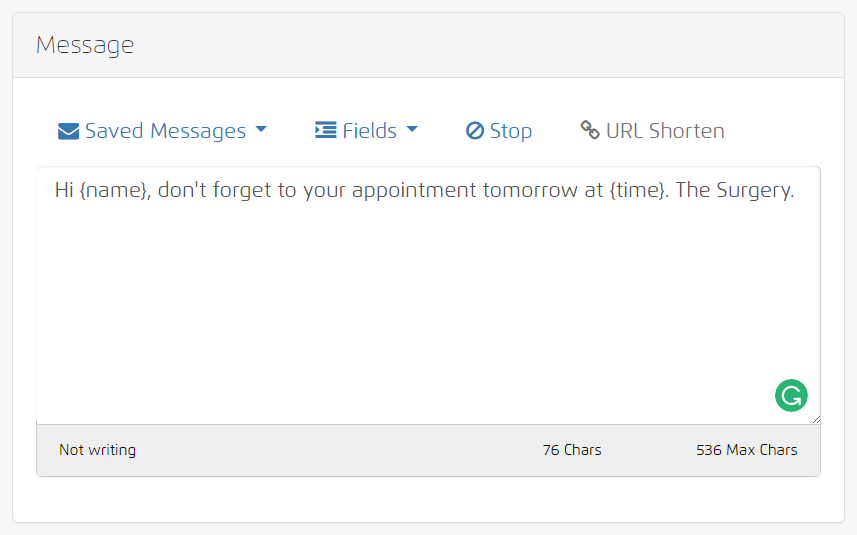This screenshot has width=857, height=535.
Task: Expand the Fields dropdown caret
Action: 412,130
